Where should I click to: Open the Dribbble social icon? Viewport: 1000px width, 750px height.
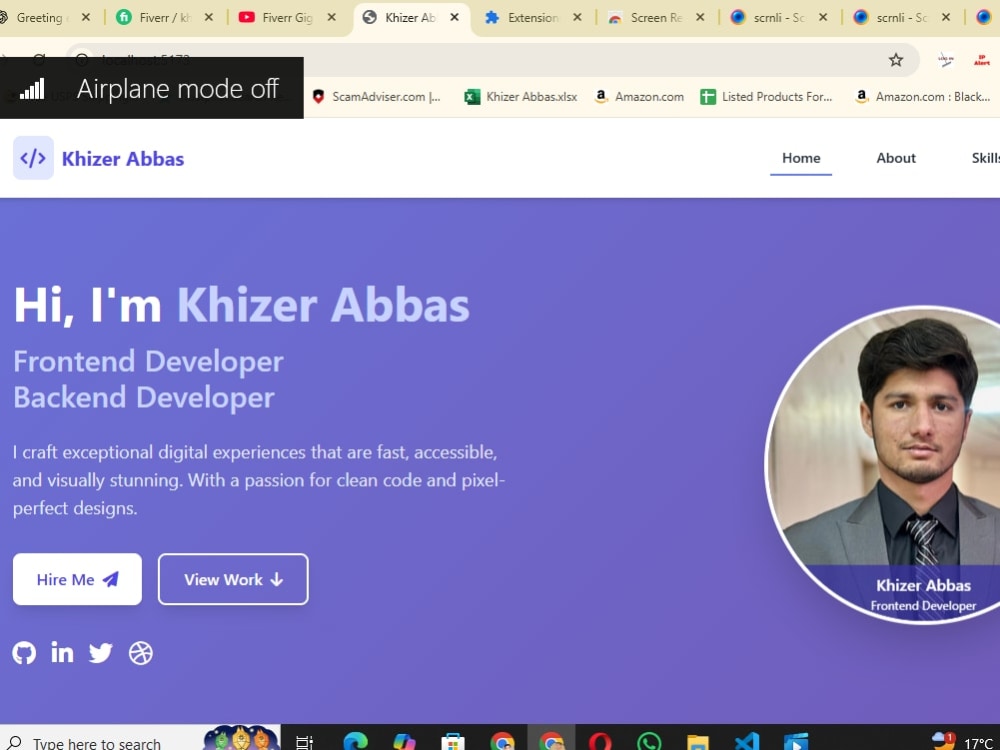point(140,652)
